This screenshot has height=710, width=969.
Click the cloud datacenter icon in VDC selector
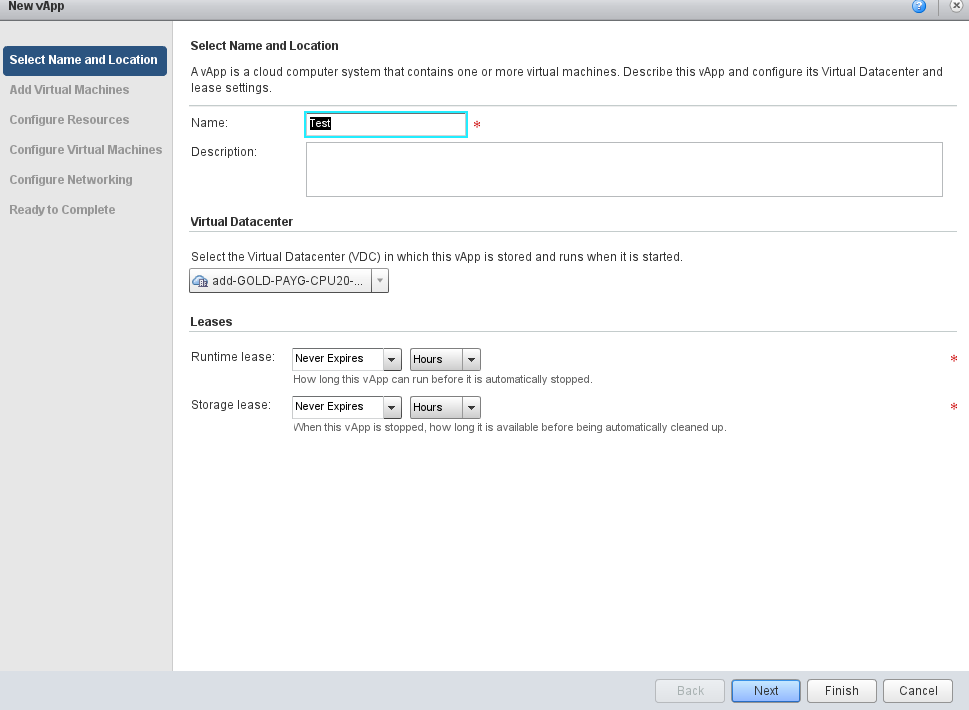click(x=200, y=282)
